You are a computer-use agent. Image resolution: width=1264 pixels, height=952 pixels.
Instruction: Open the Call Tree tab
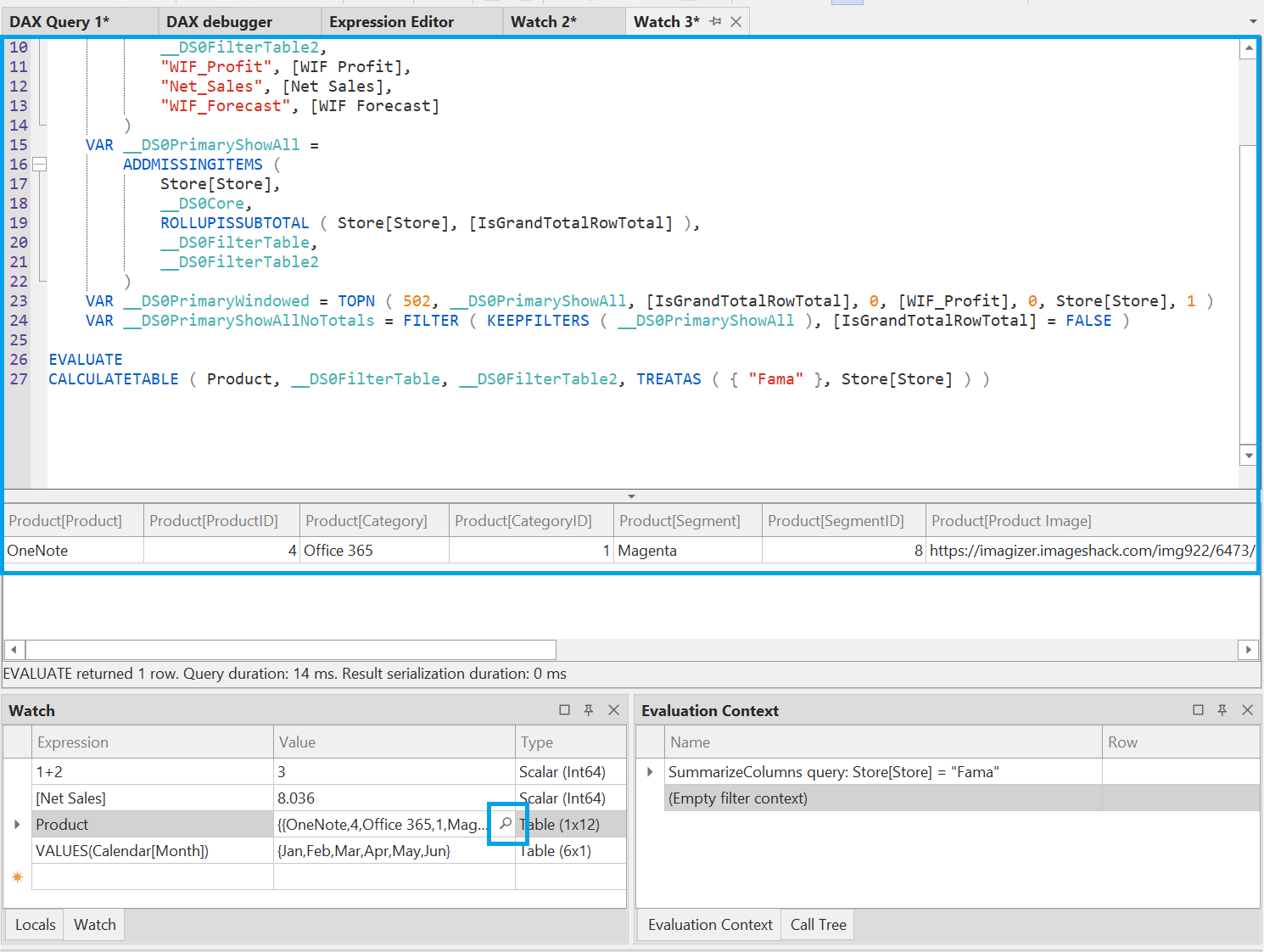(x=818, y=925)
